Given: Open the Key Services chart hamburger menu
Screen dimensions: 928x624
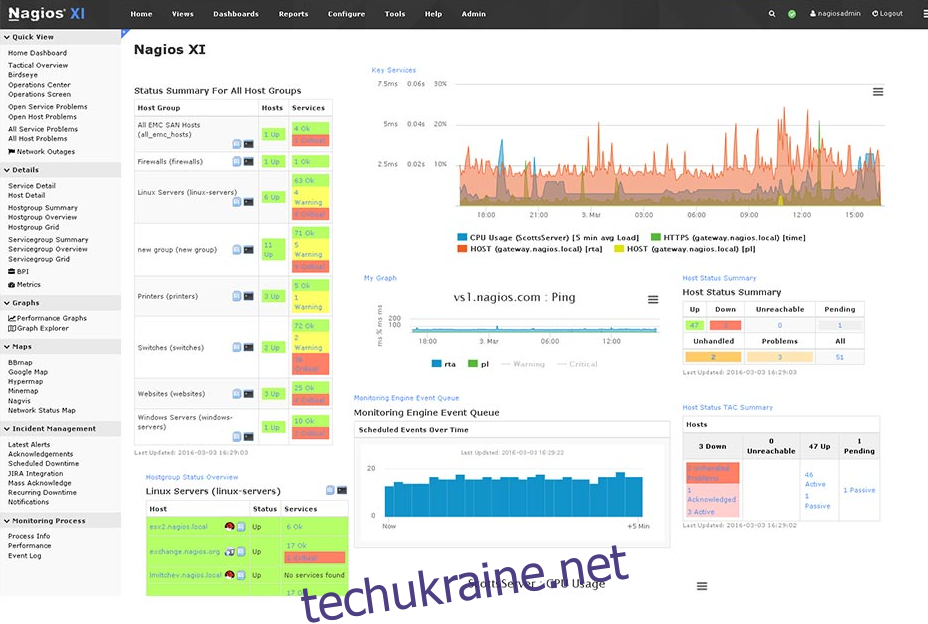Looking at the screenshot, I should [x=878, y=92].
